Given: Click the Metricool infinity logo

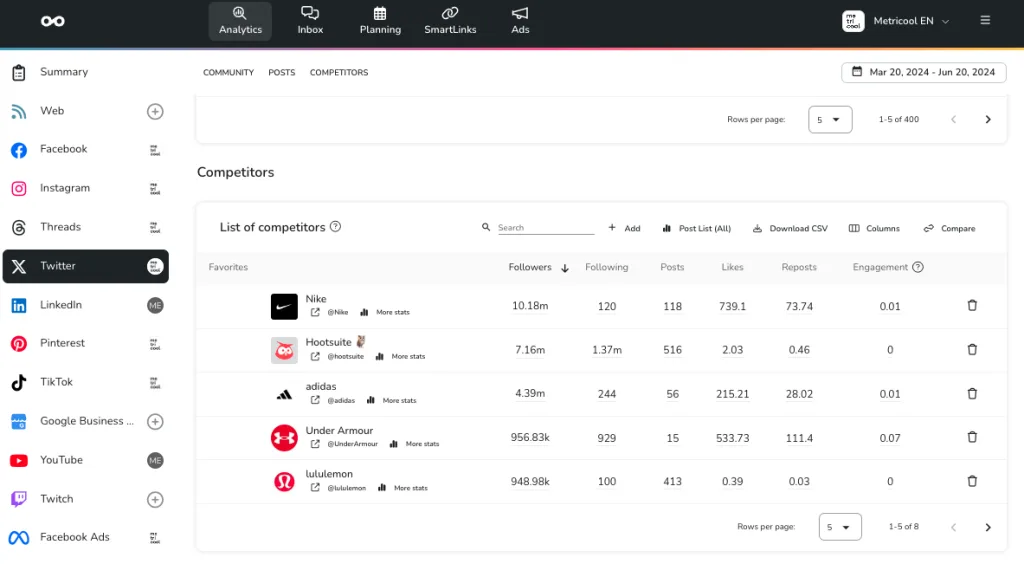Looking at the screenshot, I should click(52, 21).
